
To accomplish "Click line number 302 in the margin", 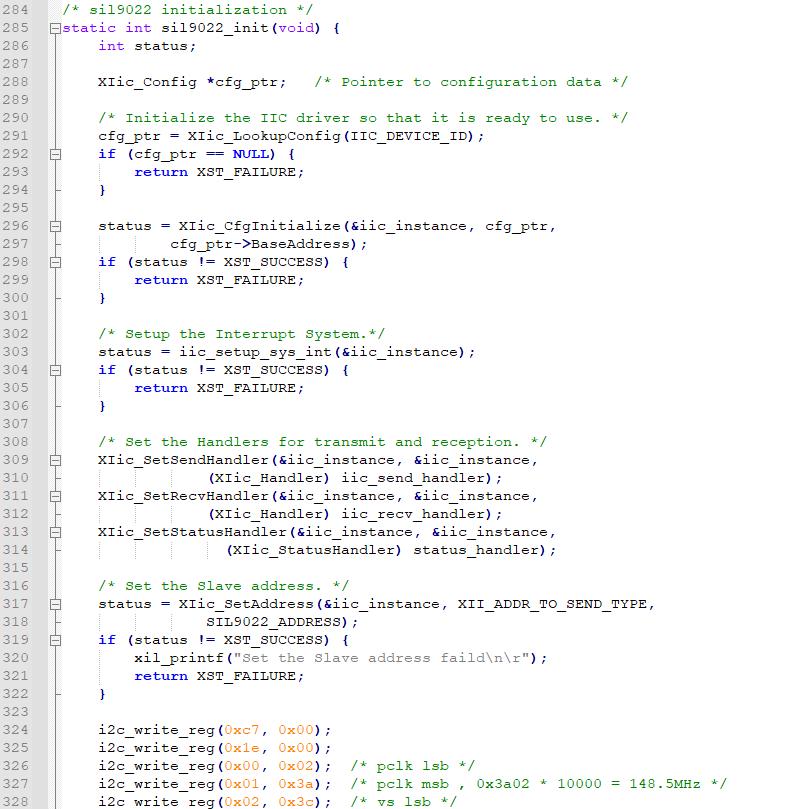I will click(x=15, y=334).
